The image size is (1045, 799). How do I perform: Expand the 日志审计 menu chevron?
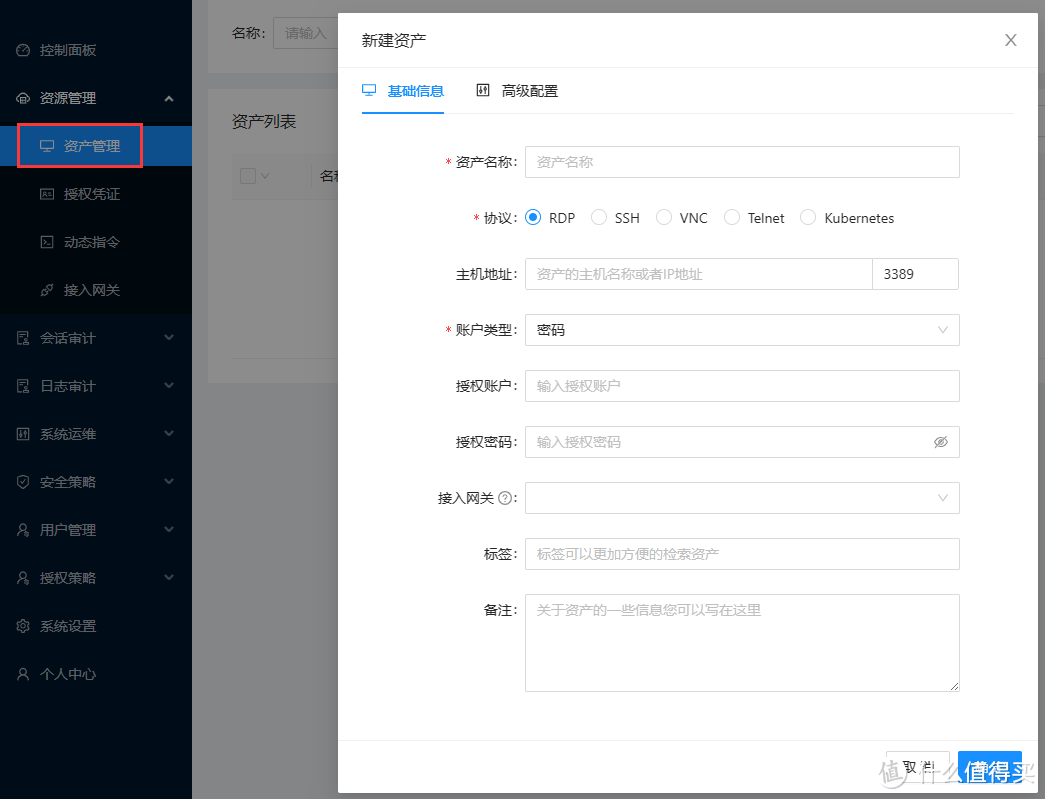(x=169, y=385)
